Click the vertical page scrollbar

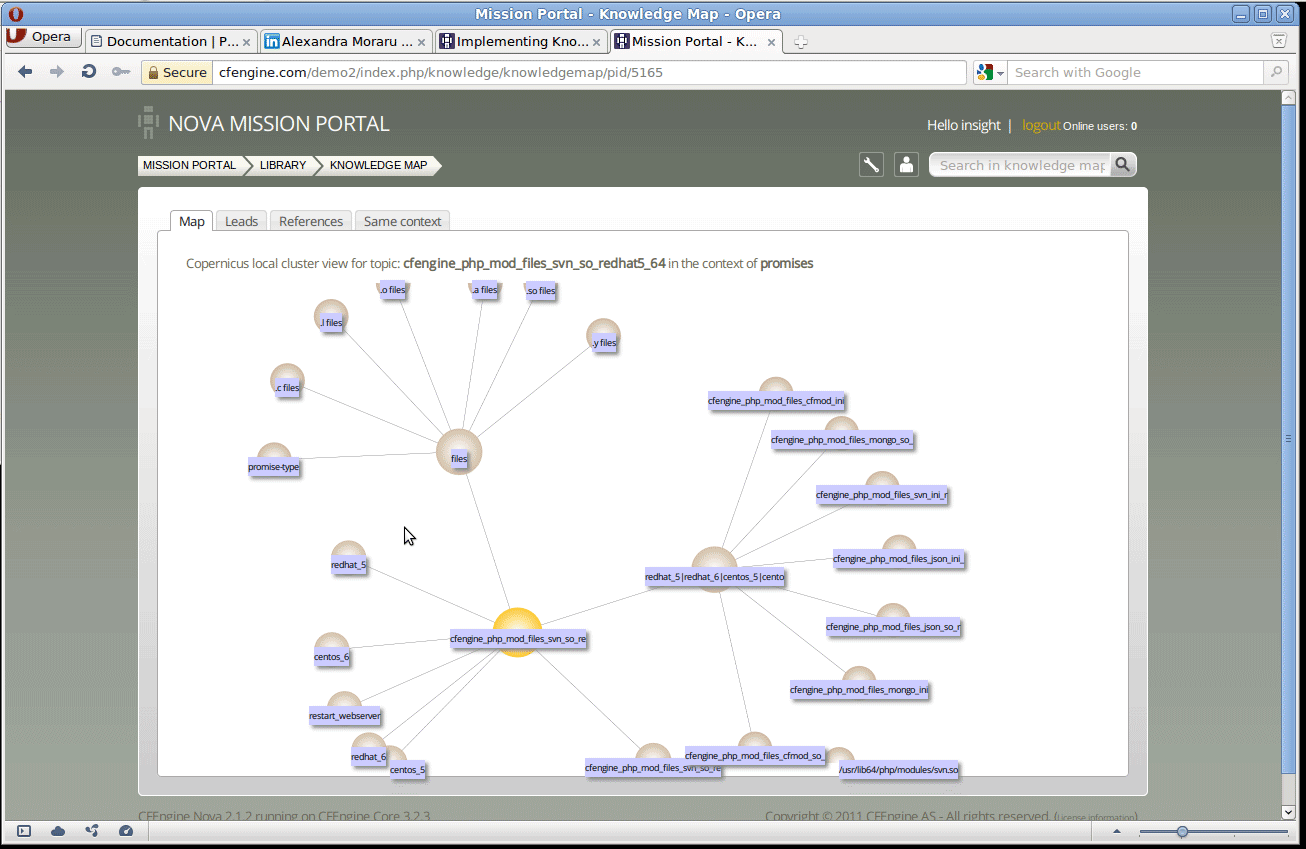tap(1289, 440)
